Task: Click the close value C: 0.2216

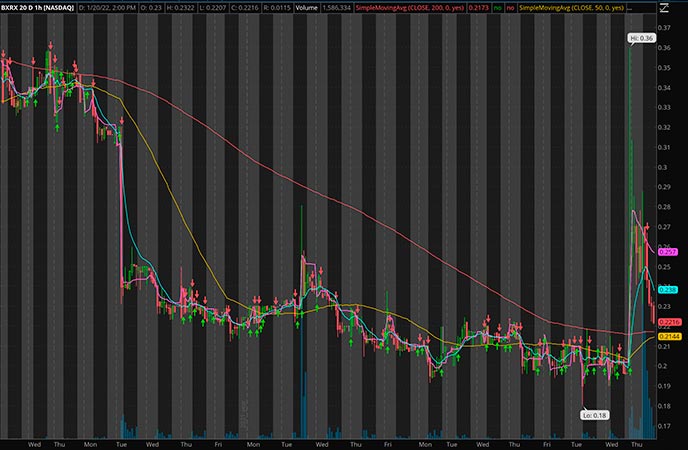Action: point(244,8)
